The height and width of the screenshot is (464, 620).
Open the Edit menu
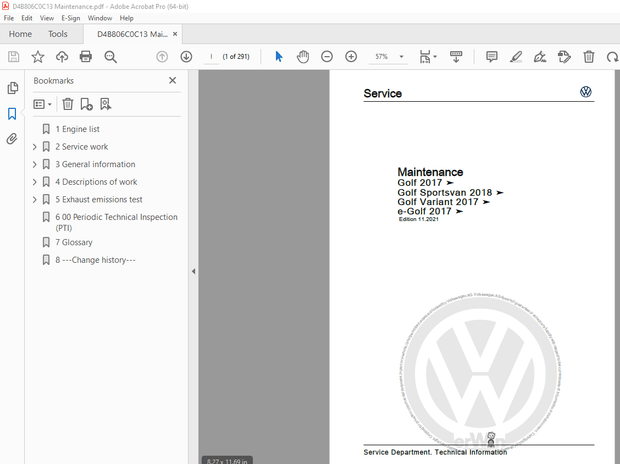click(27, 18)
